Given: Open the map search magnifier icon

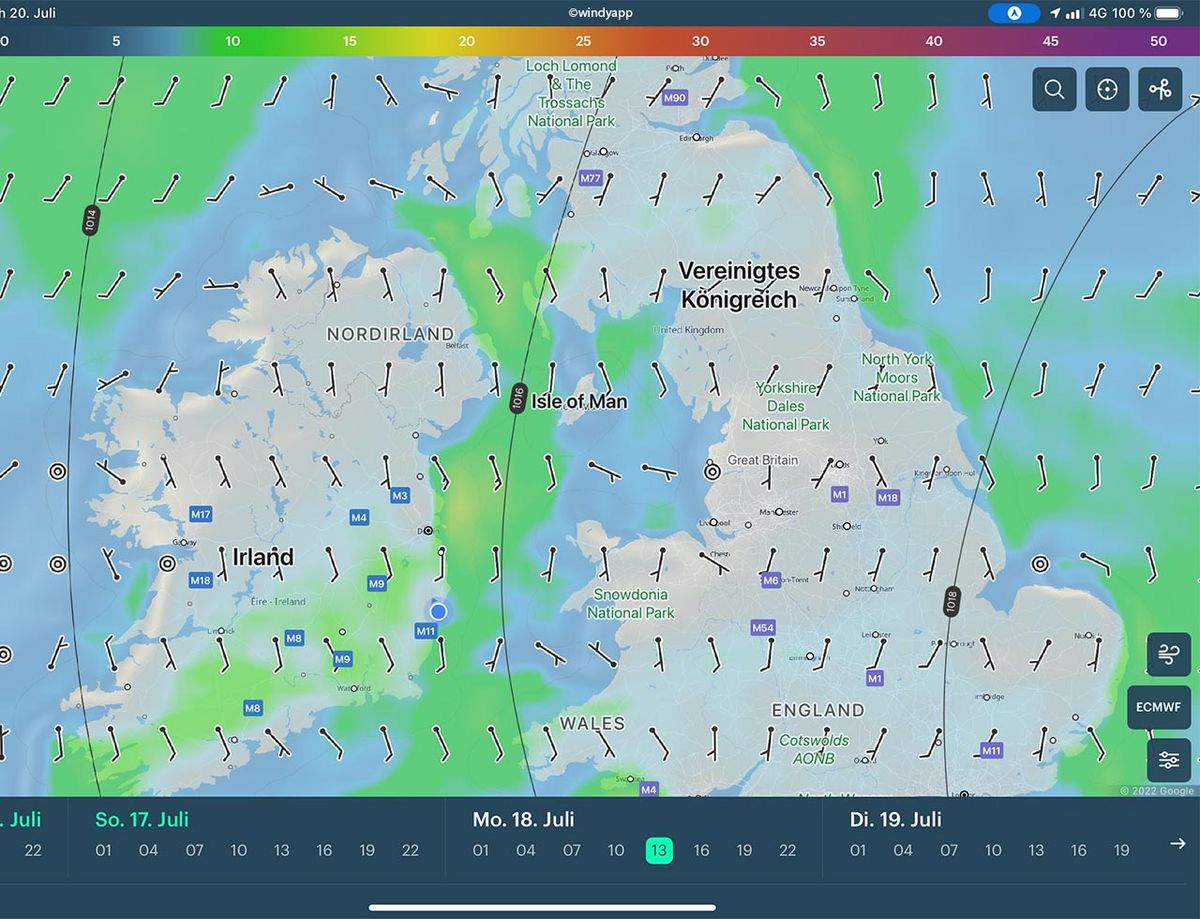Looking at the screenshot, I should click(1054, 89).
